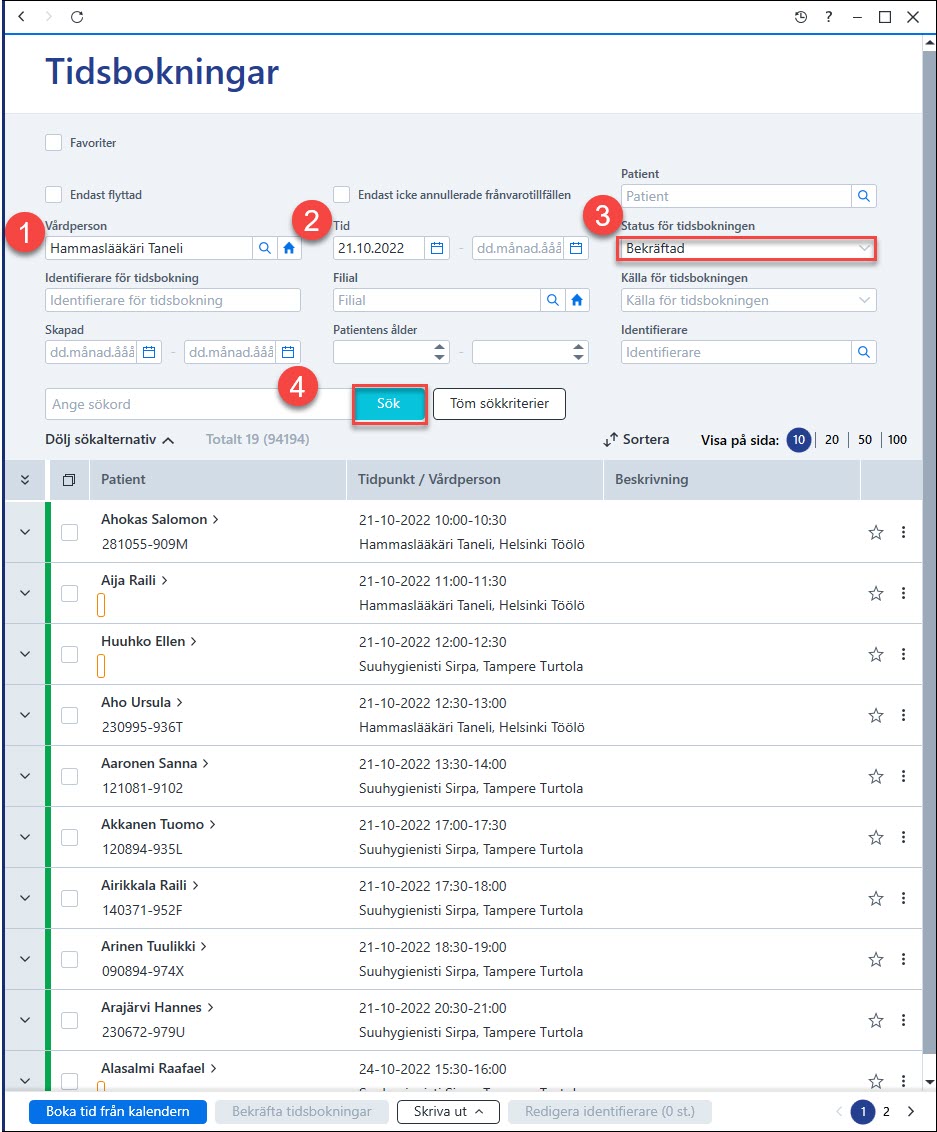937x1132 pixels.
Task: Show 100 results per page
Action: (x=897, y=440)
